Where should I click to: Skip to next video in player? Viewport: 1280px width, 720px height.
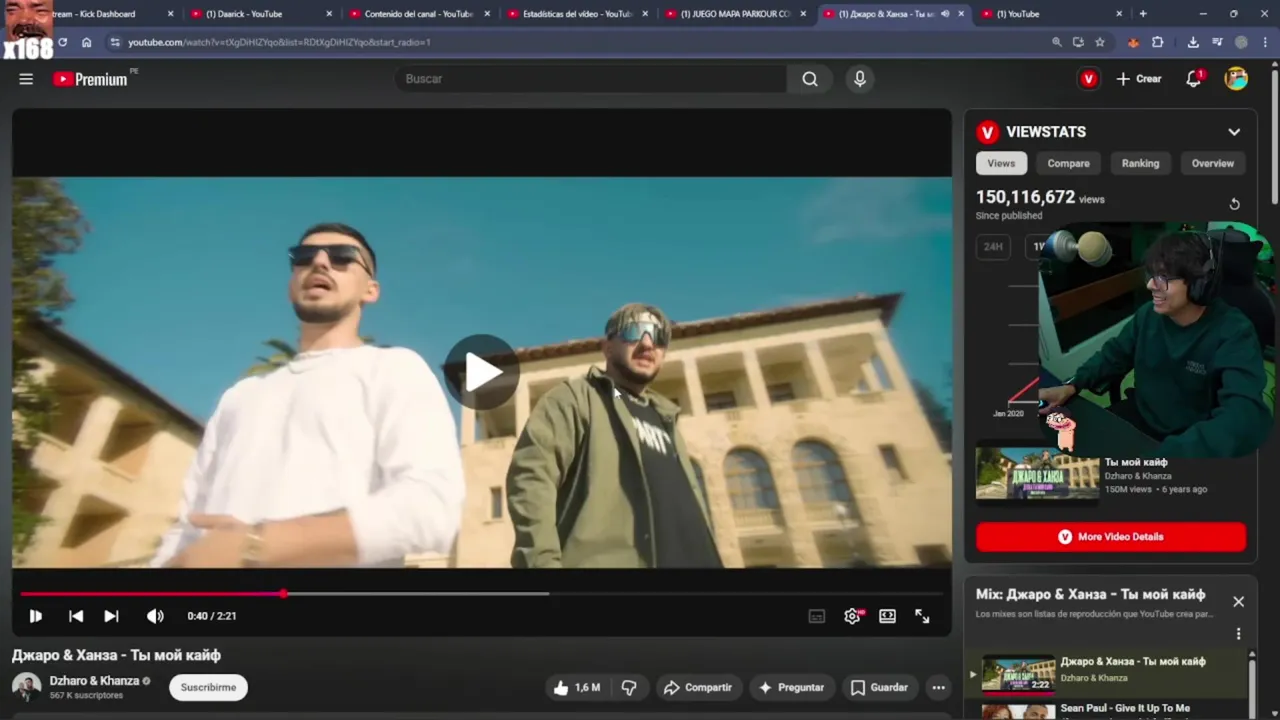[x=111, y=616]
